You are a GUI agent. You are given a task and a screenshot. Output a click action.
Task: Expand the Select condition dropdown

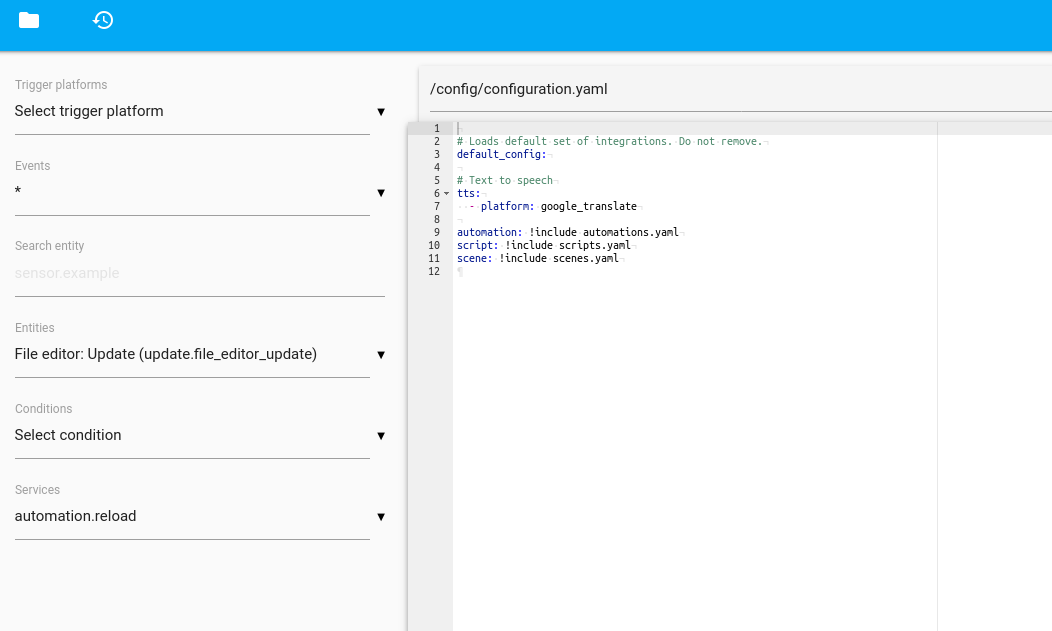192,436
